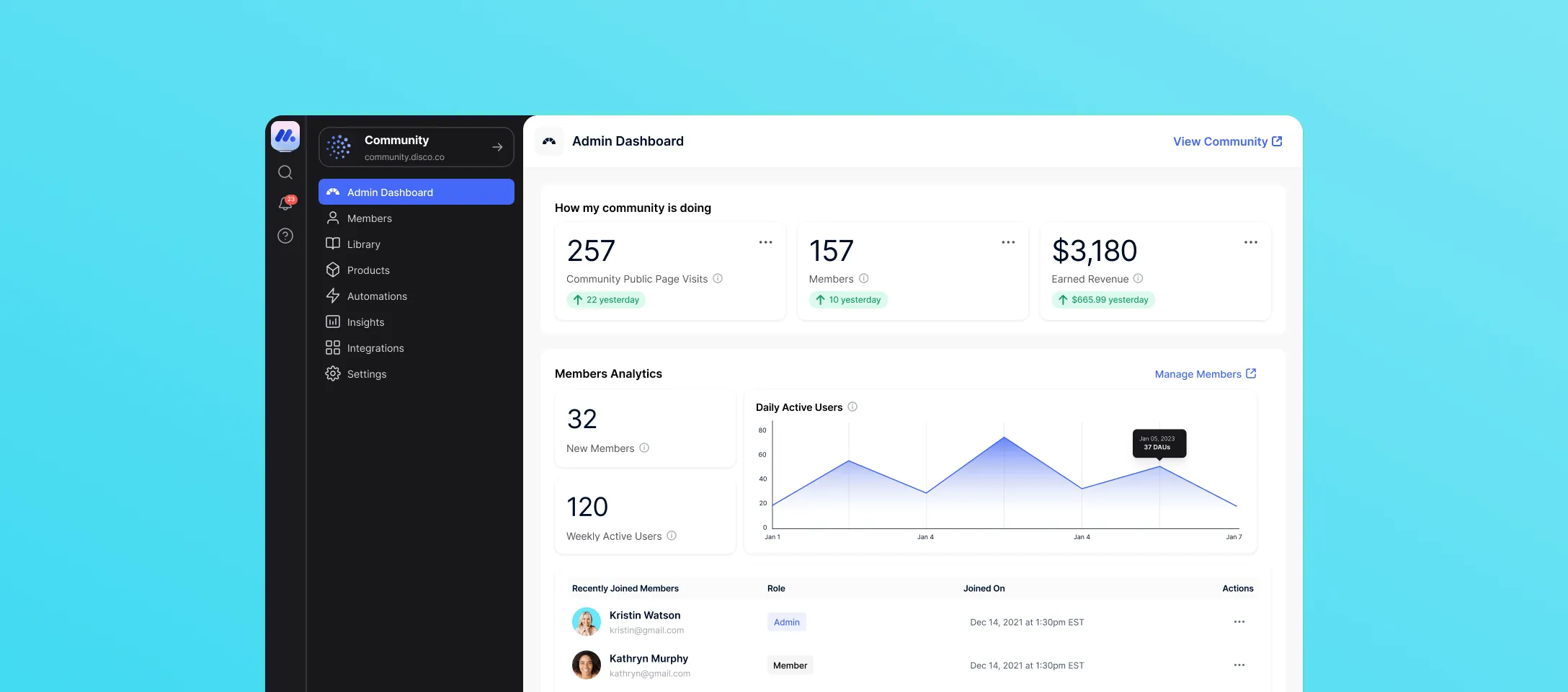Select the Admin Dashboard nav item
1568x692 pixels.
tap(389, 192)
